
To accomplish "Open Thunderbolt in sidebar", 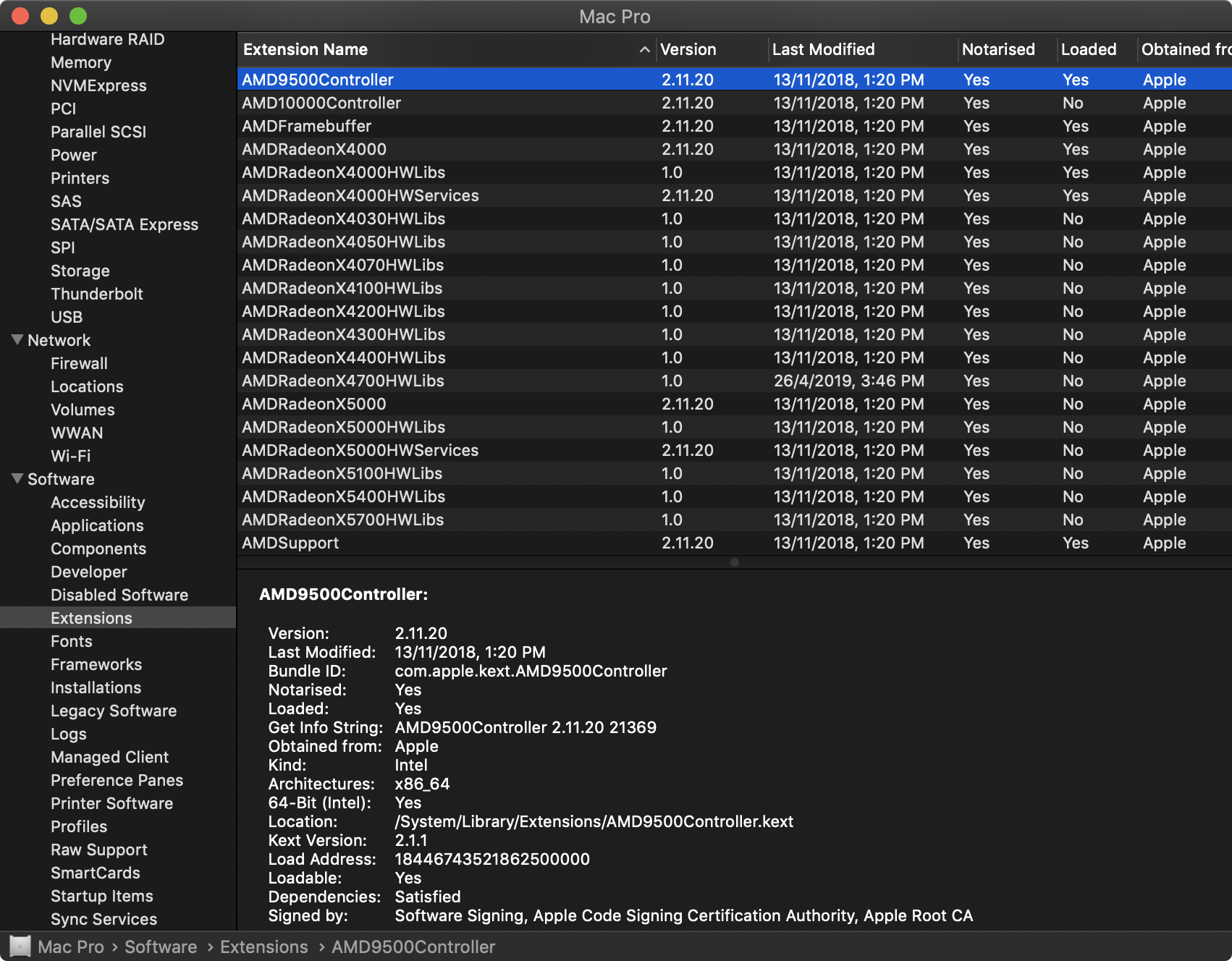I will pyautogui.click(x=97, y=294).
